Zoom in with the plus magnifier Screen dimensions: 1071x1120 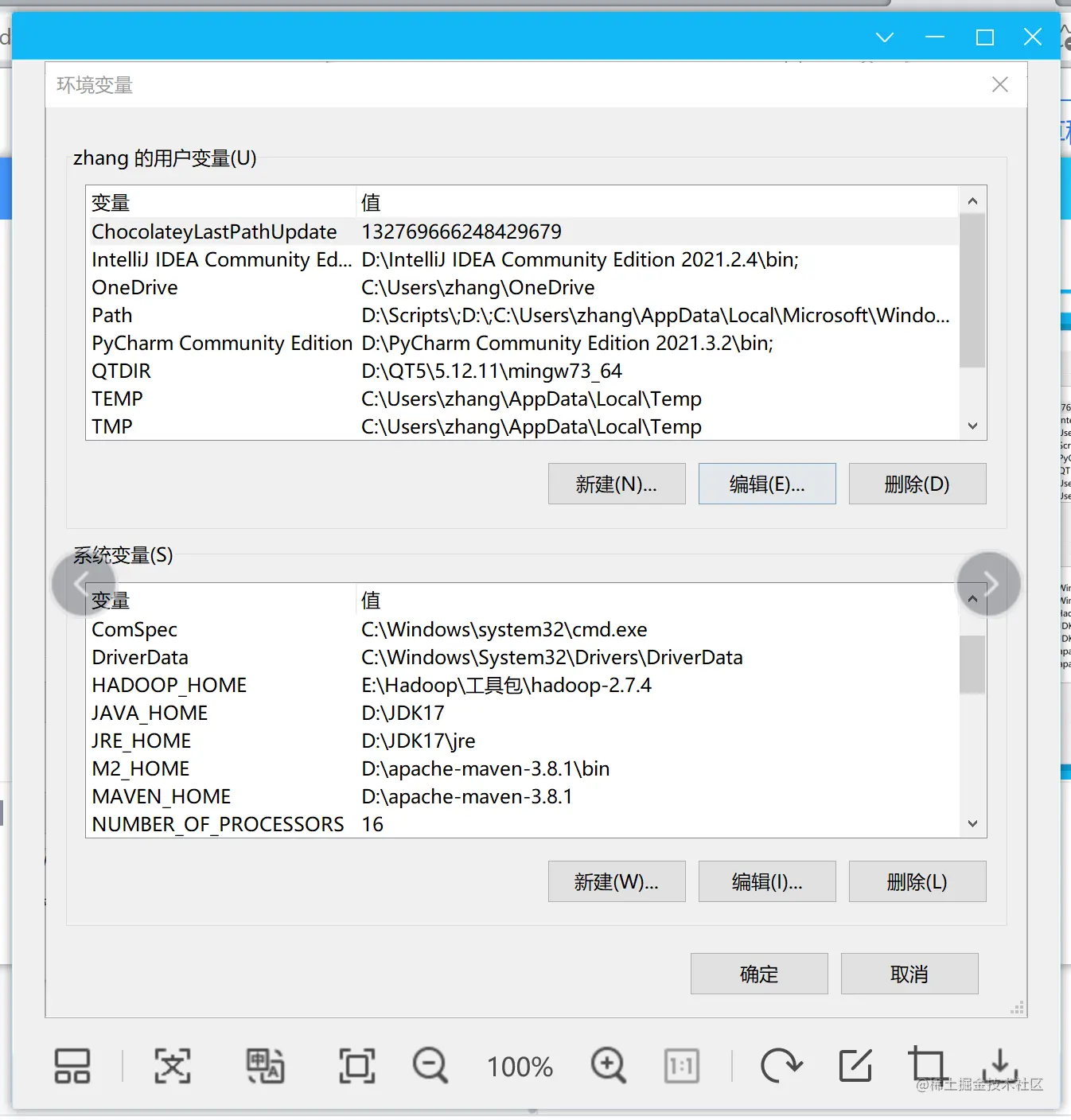609,1066
